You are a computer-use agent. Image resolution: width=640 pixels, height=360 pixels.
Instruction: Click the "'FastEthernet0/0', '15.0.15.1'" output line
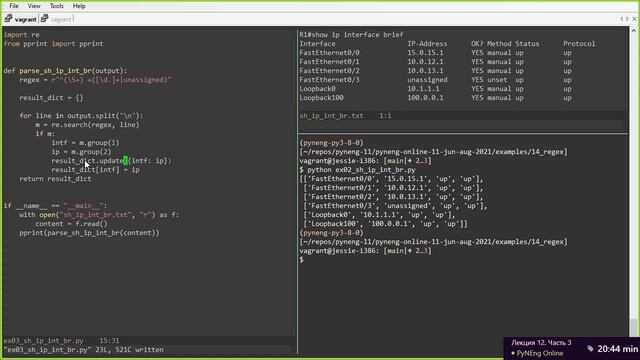point(391,178)
